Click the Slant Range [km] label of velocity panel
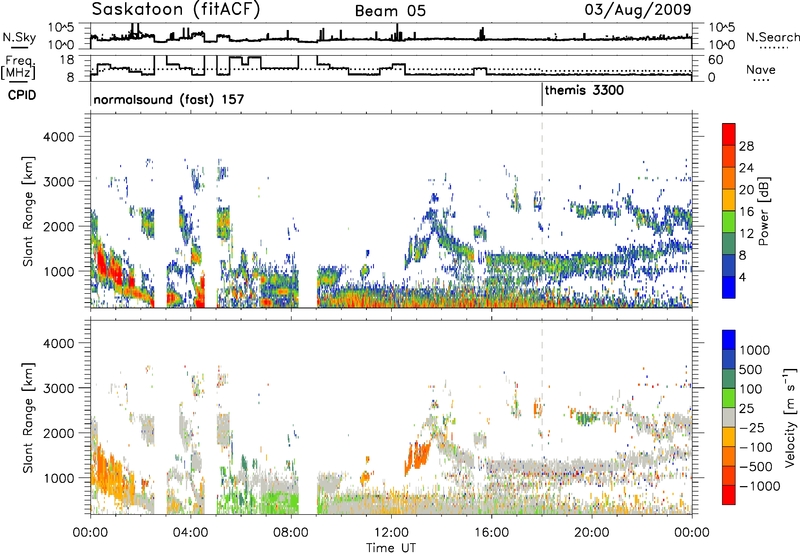Image resolution: width=800 pixels, height=554 pixels. pyautogui.click(x=28, y=417)
